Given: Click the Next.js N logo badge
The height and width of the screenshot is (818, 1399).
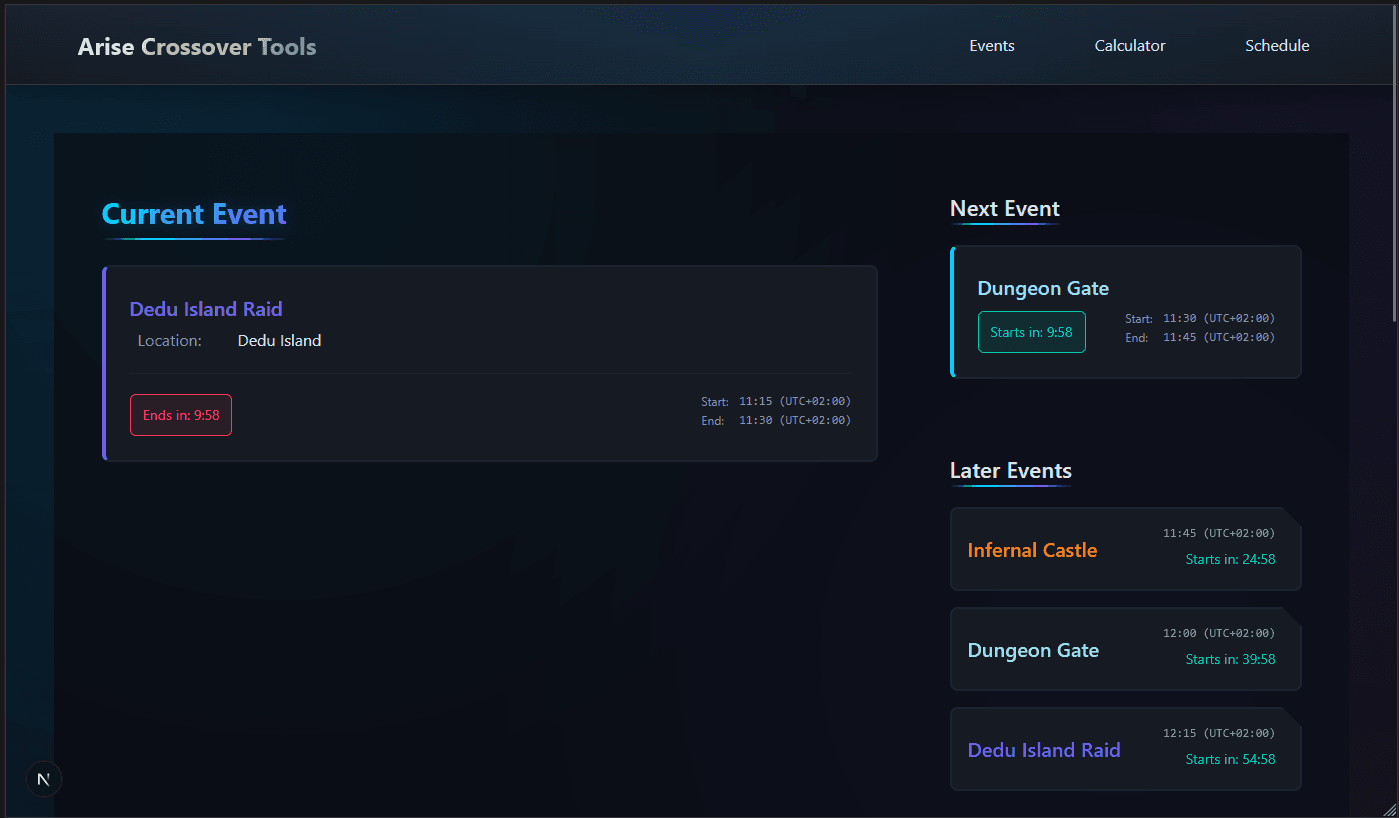Looking at the screenshot, I should coord(44,779).
